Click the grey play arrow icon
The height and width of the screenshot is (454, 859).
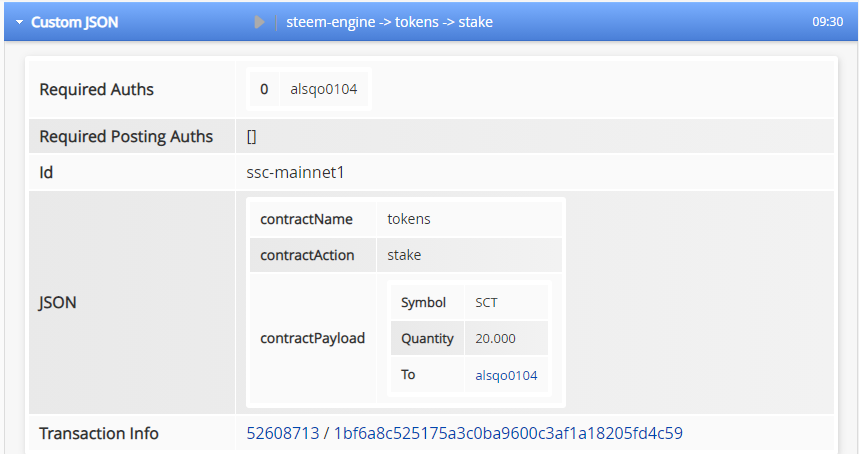260,22
